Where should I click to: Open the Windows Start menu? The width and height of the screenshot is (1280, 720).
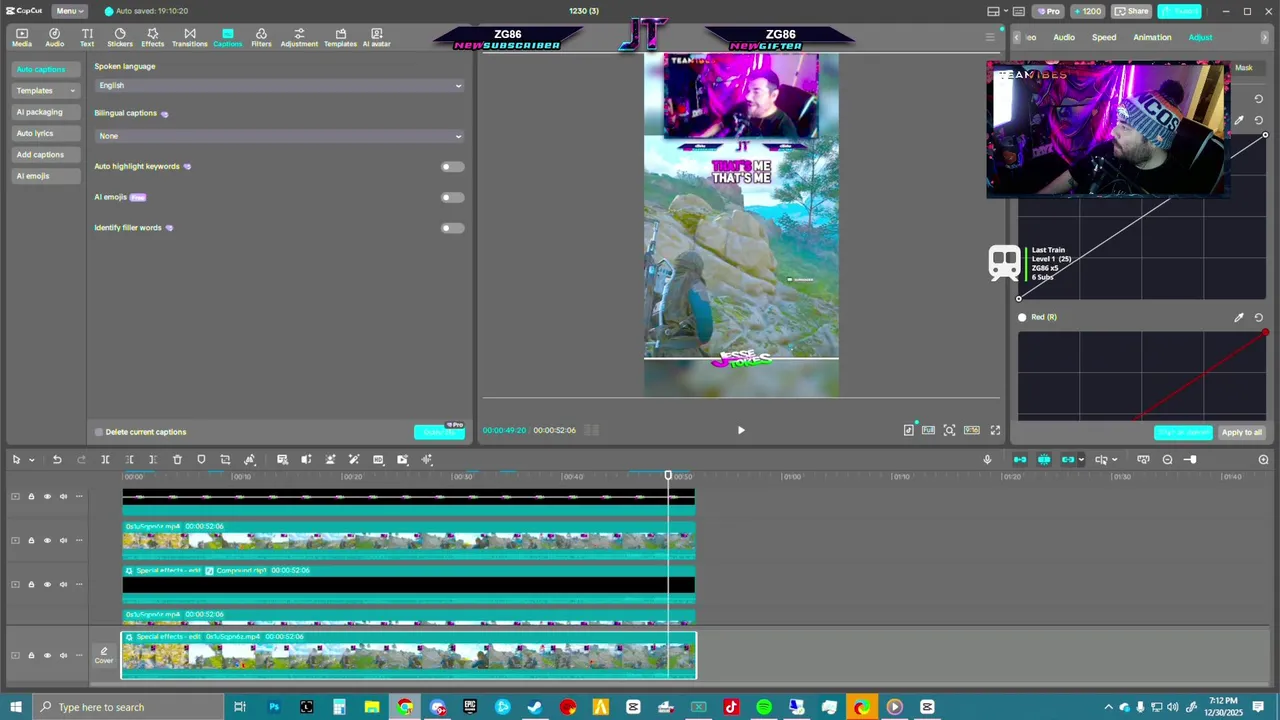pyautogui.click(x=16, y=707)
